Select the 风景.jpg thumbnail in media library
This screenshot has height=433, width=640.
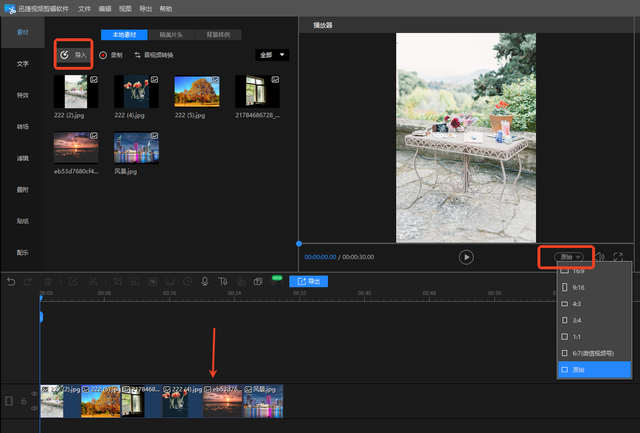pos(136,147)
